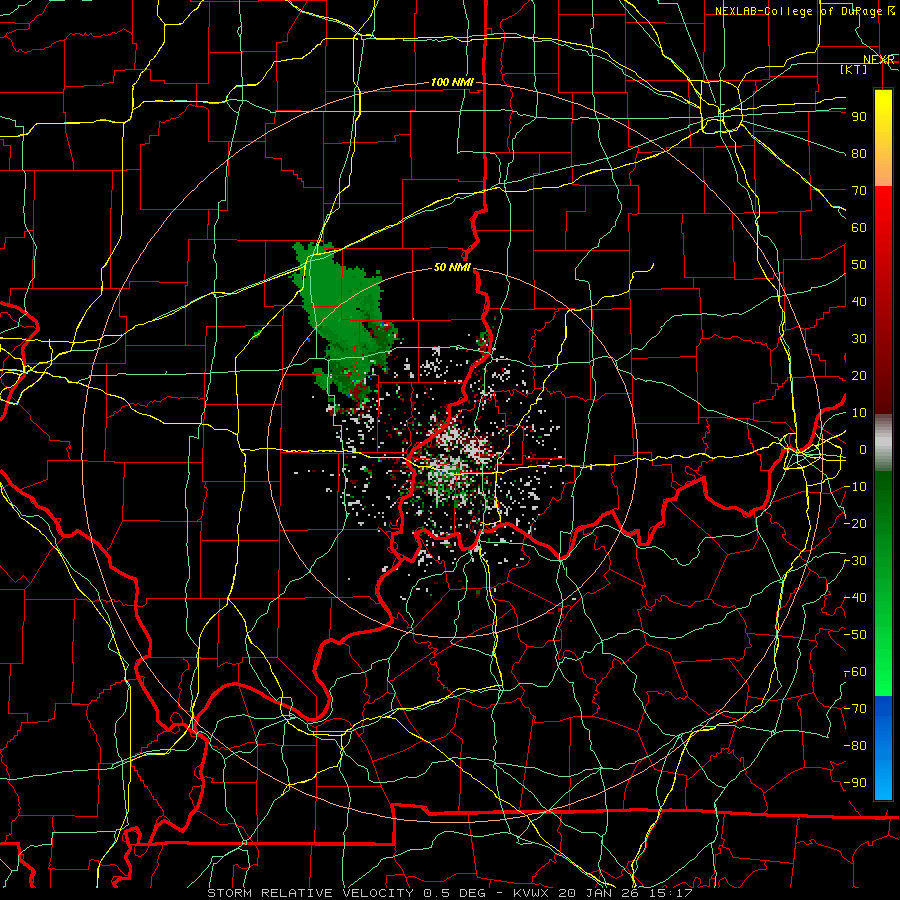Click the 0 value on the velocity scale
This screenshot has height=900, width=900.
click(x=863, y=450)
